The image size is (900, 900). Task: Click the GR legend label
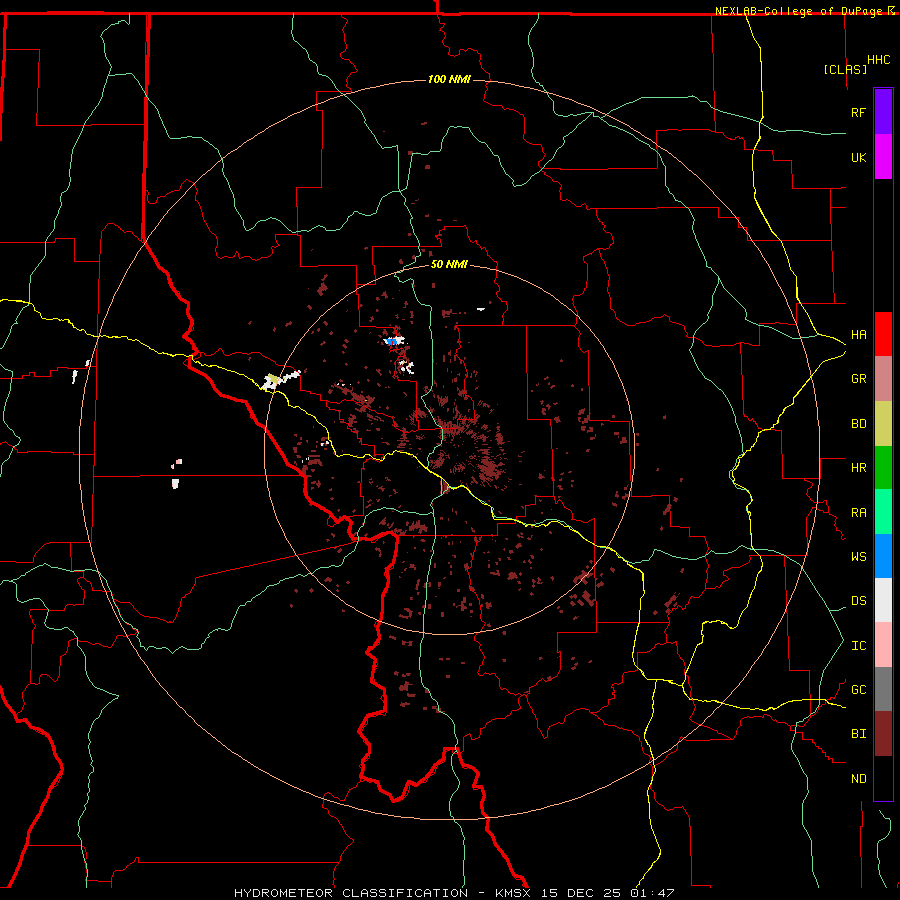pos(858,379)
